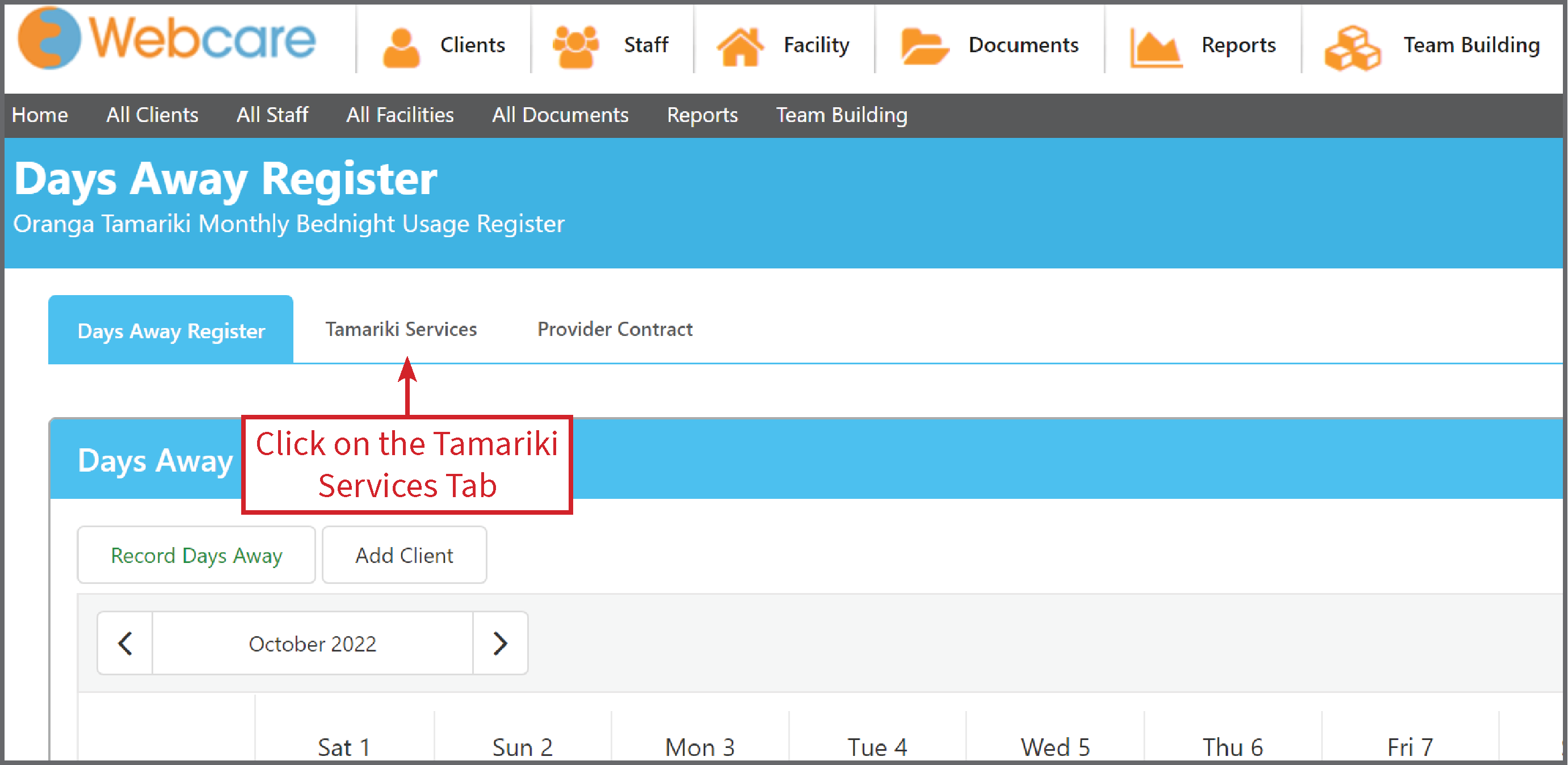This screenshot has width=1568, height=765.
Task: Select the Mon 3 calendar column header
Action: [700, 746]
